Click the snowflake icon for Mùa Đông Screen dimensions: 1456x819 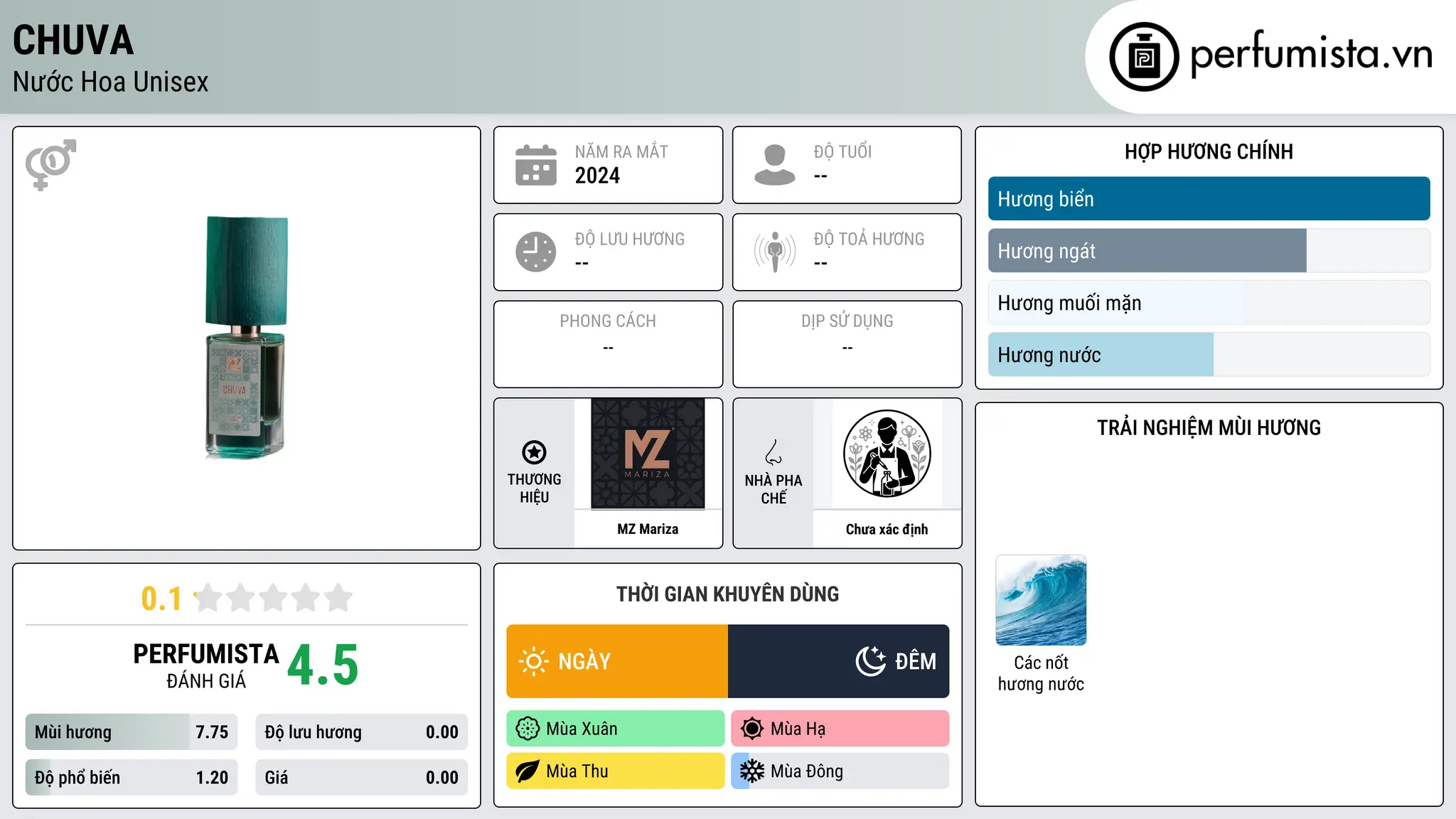point(752,771)
